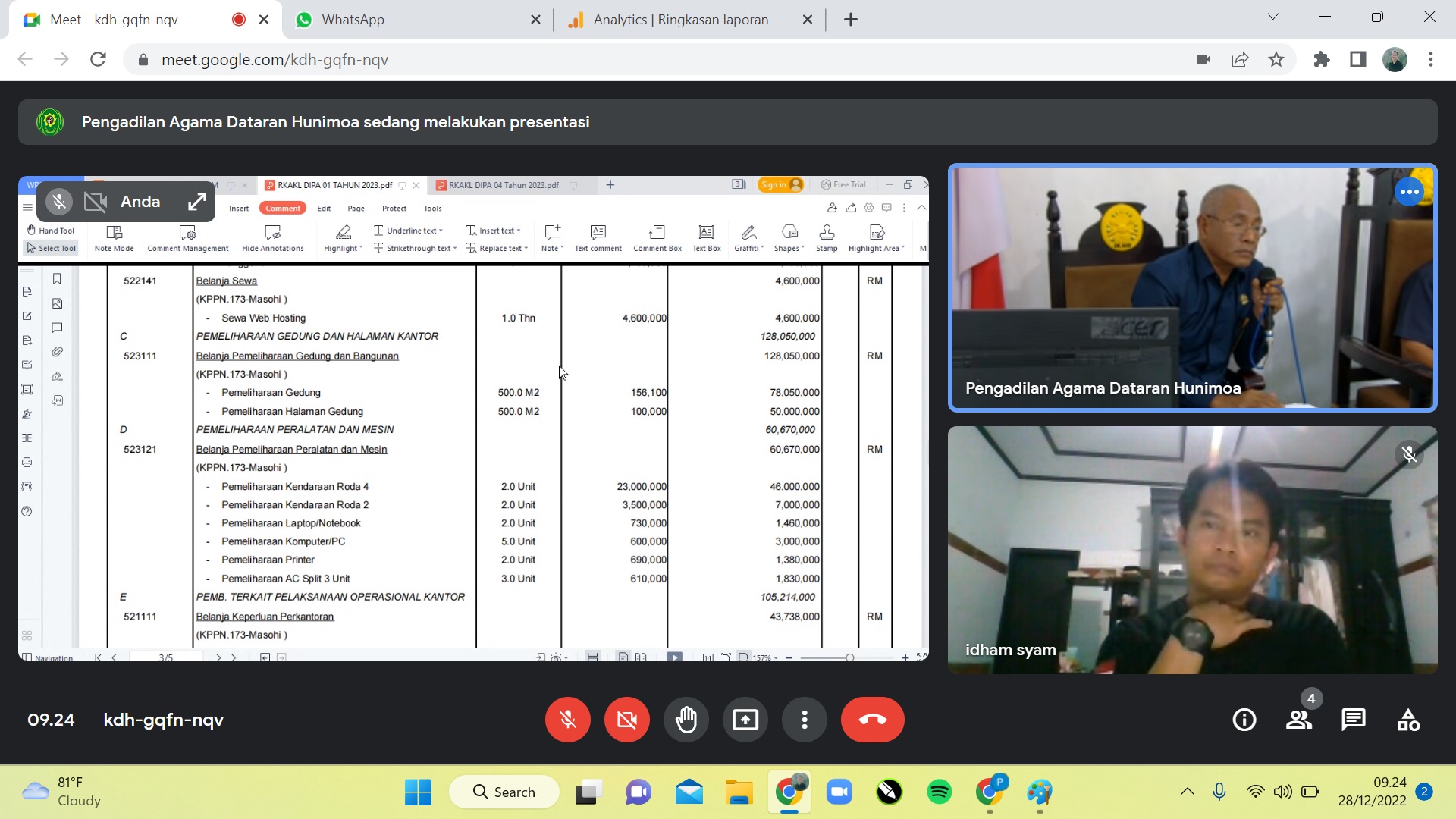1456x819 pixels.
Task: Select the Hand Tool in the PDF toolbar
Action: [51, 230]
